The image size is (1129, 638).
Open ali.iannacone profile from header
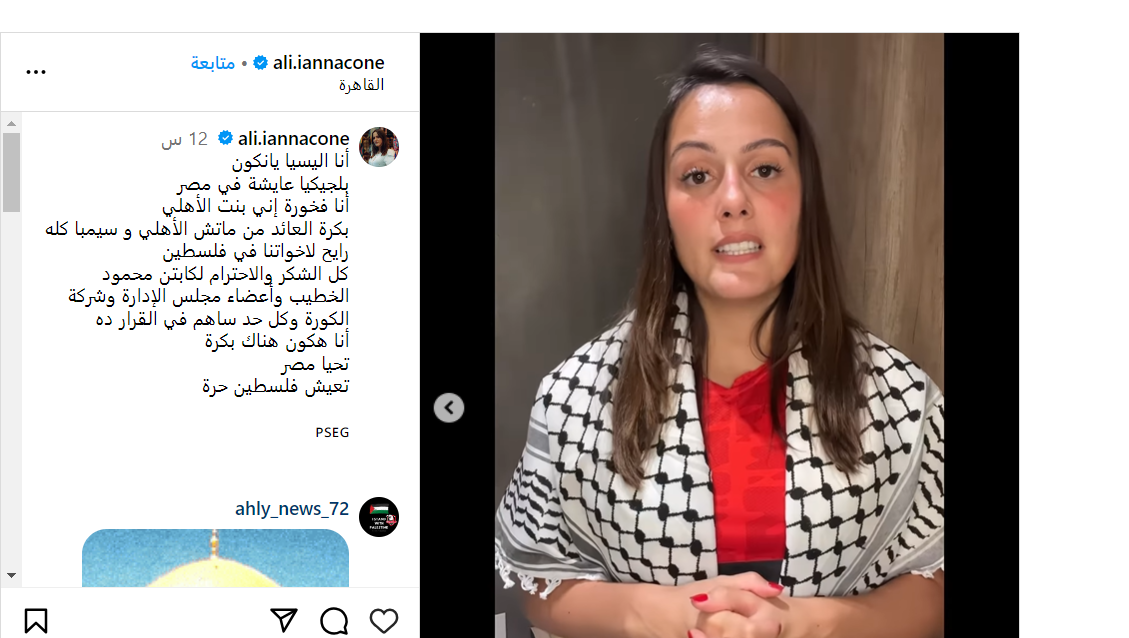[328, 63]
